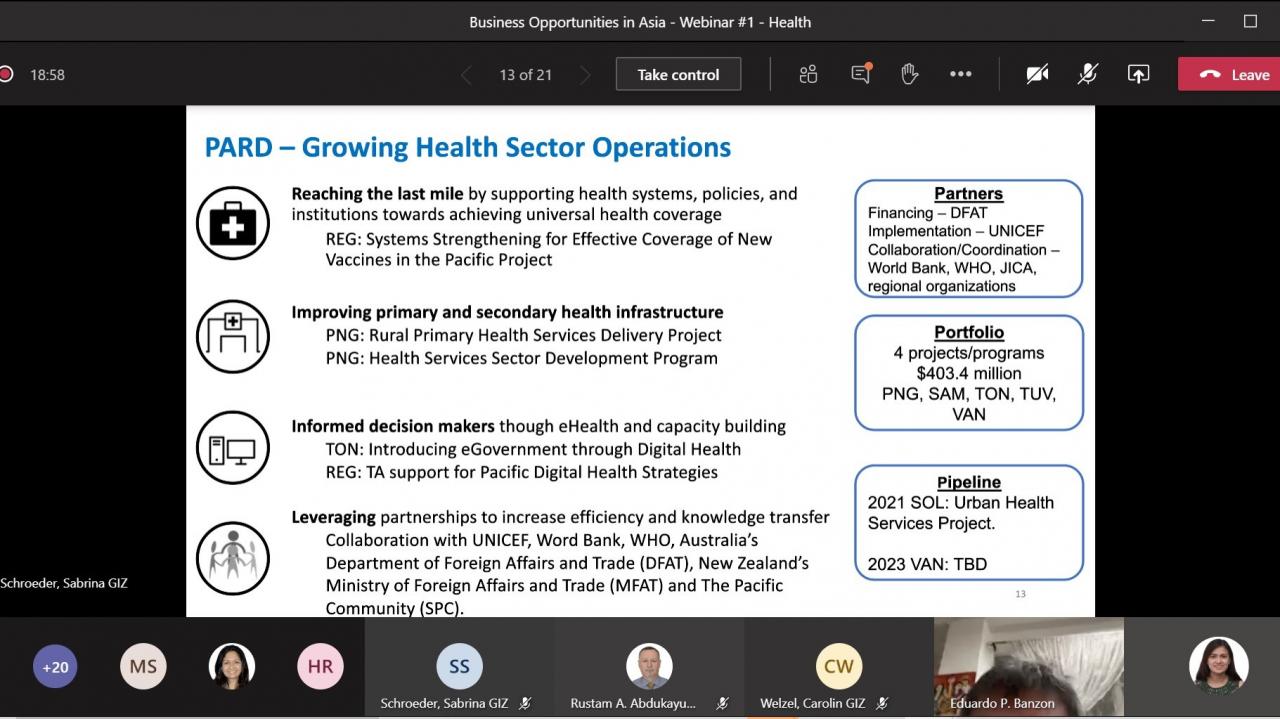
Task: Open share content tray
Action: 1138,74
